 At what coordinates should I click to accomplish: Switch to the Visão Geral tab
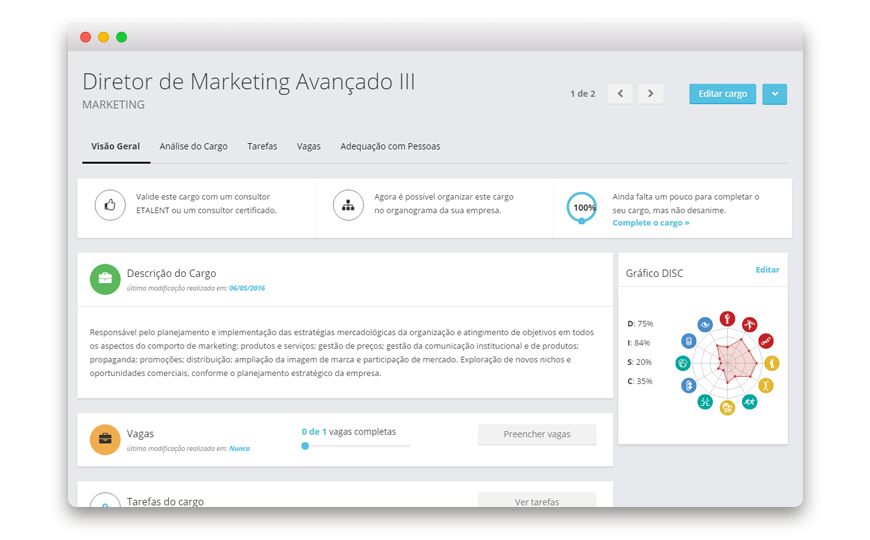115,147
